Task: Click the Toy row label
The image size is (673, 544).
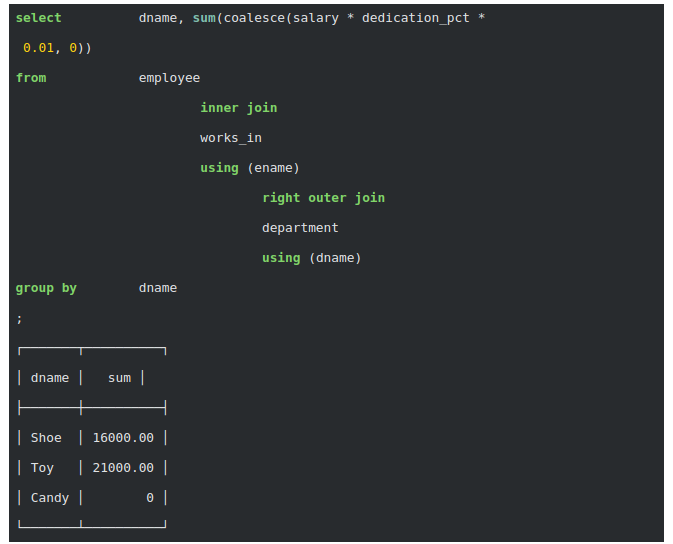Action: coord(42,468)
